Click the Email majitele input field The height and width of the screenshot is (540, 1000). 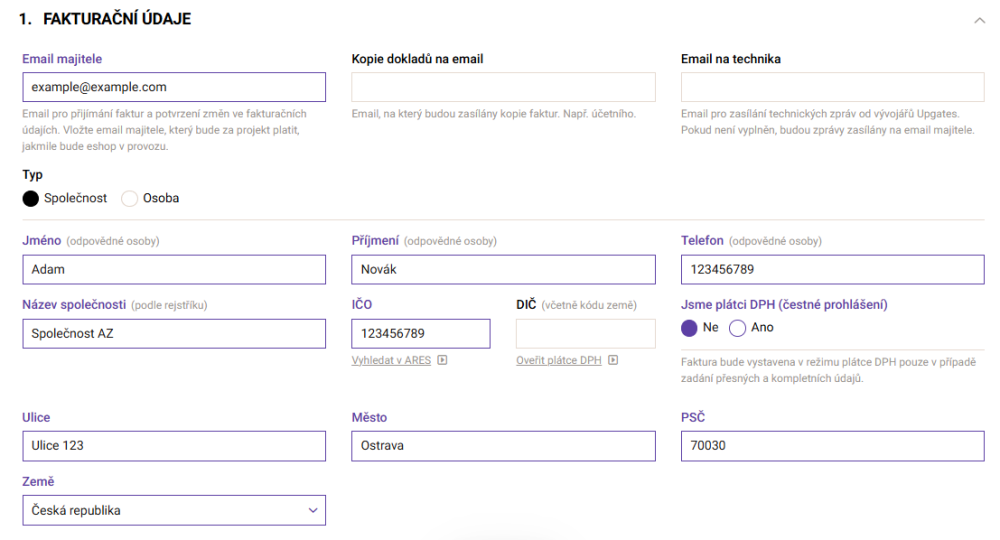[173, 87]
